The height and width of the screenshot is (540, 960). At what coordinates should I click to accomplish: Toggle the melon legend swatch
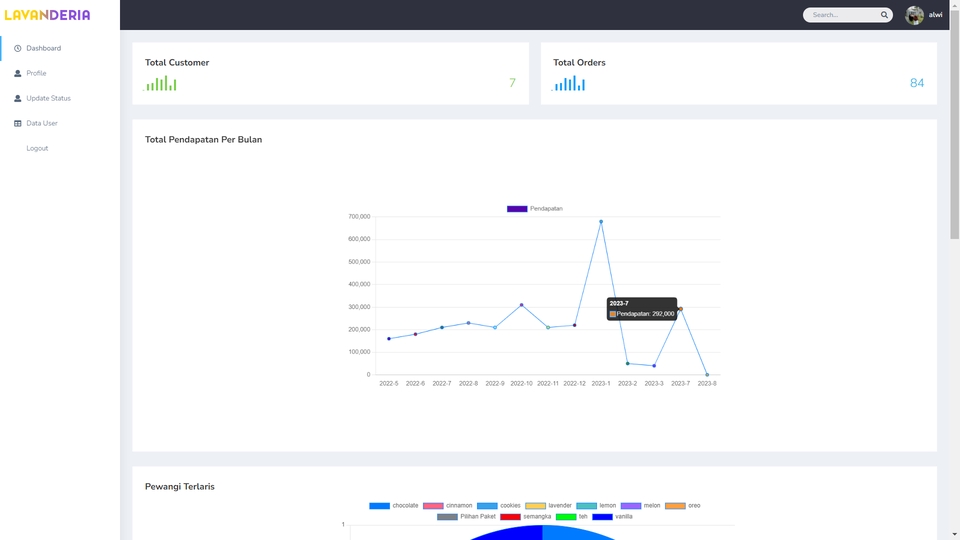click(631, 506)
